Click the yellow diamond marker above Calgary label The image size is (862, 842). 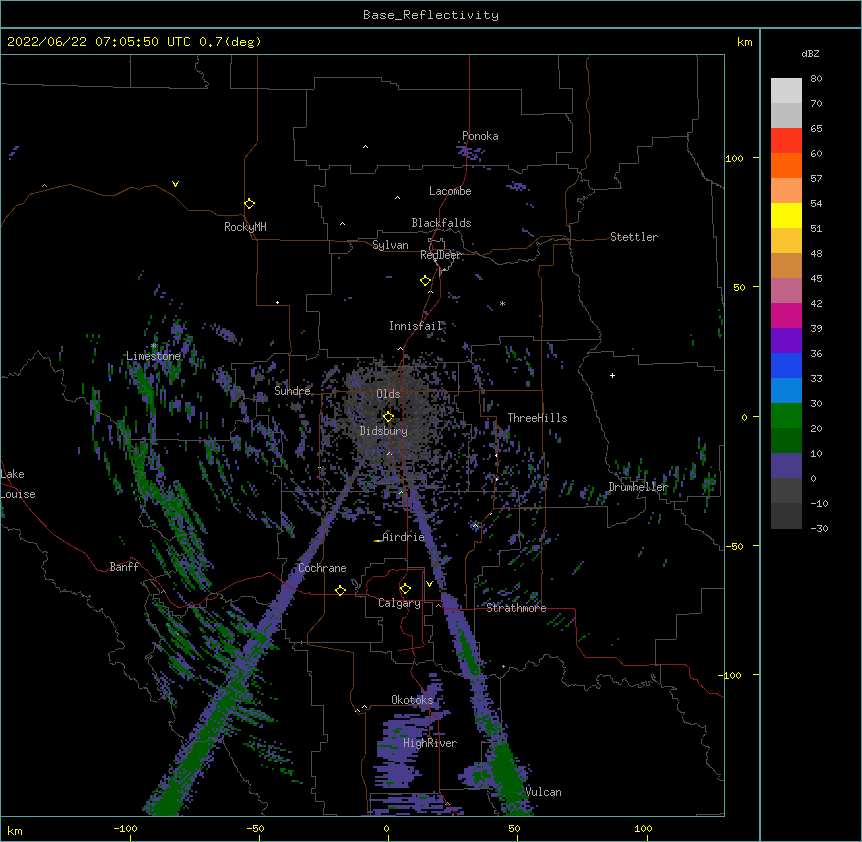click(x=405, y=589)
